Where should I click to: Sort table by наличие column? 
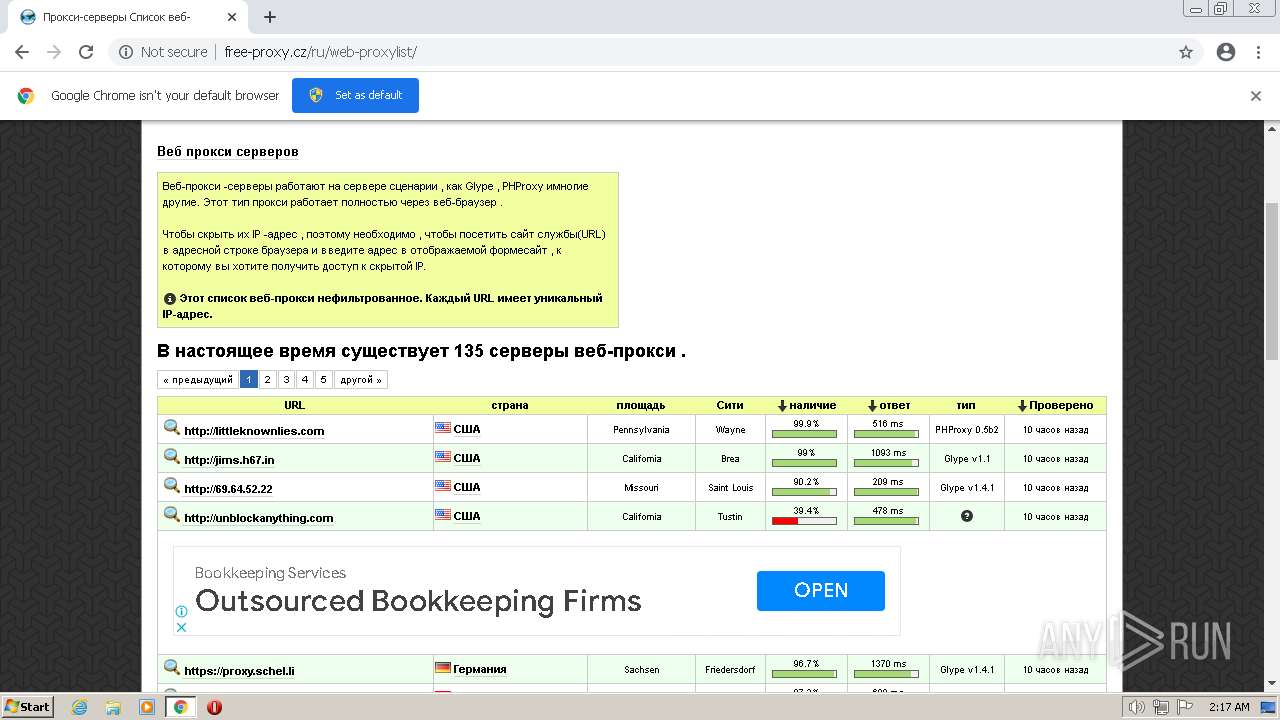coord(807,405)
